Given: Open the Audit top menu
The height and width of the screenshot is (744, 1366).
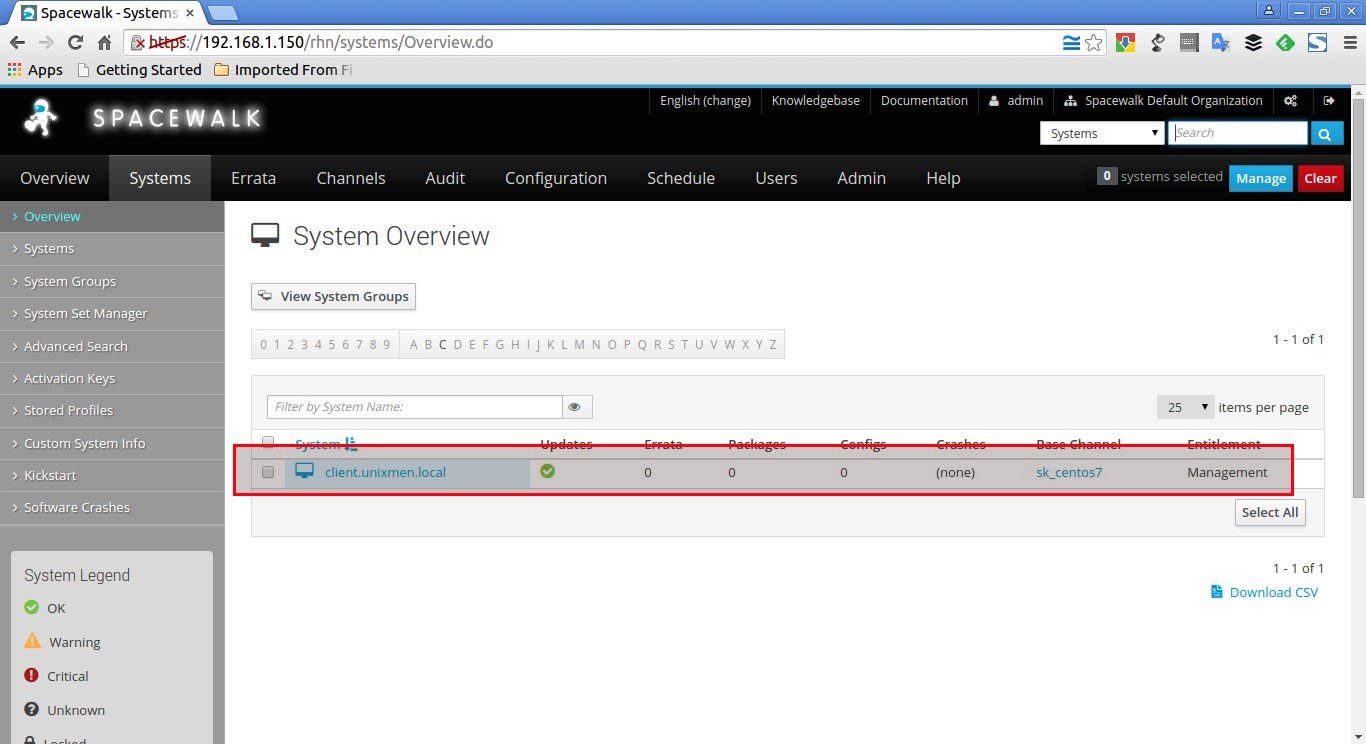Looking at the screenshot, I should [x=445, y=178].
